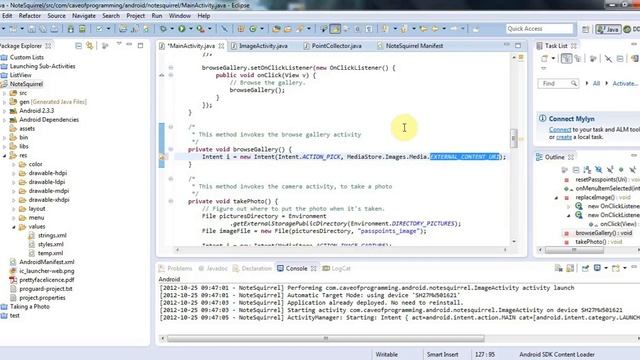Screen dimensions: 640x360
Task: Toggle Categorized view in Task List toolbar
Action: click(567, 59)
